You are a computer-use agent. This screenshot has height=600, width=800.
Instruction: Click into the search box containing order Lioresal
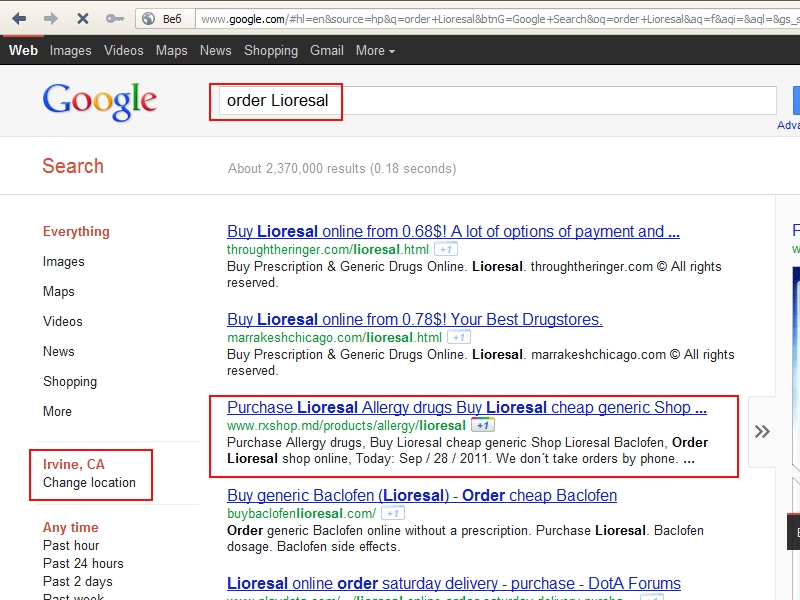pos(497,101)
